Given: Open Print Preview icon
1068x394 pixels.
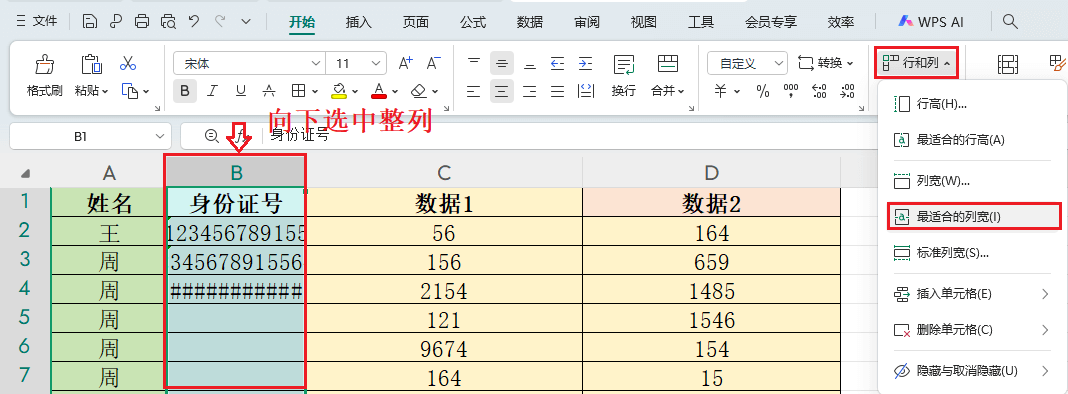Looking at the screenshot, I should 168,22.
